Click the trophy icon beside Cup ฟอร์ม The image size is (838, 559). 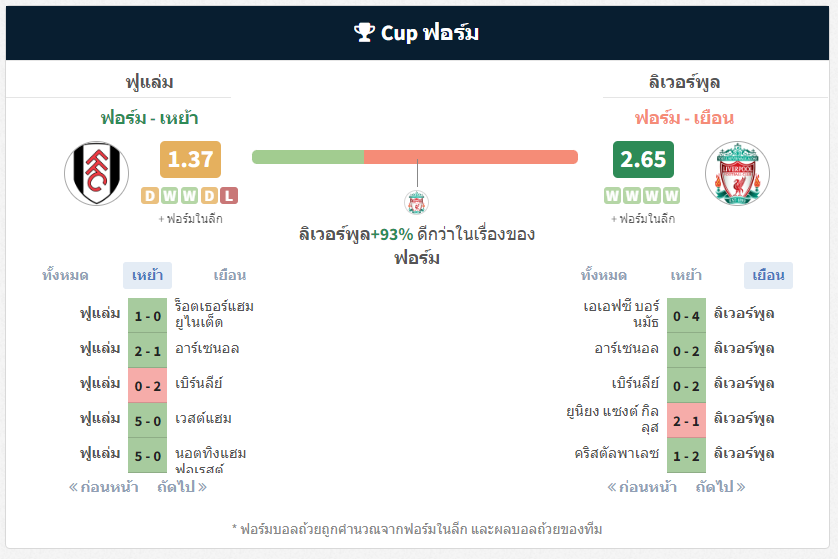(x=364, y=32)
